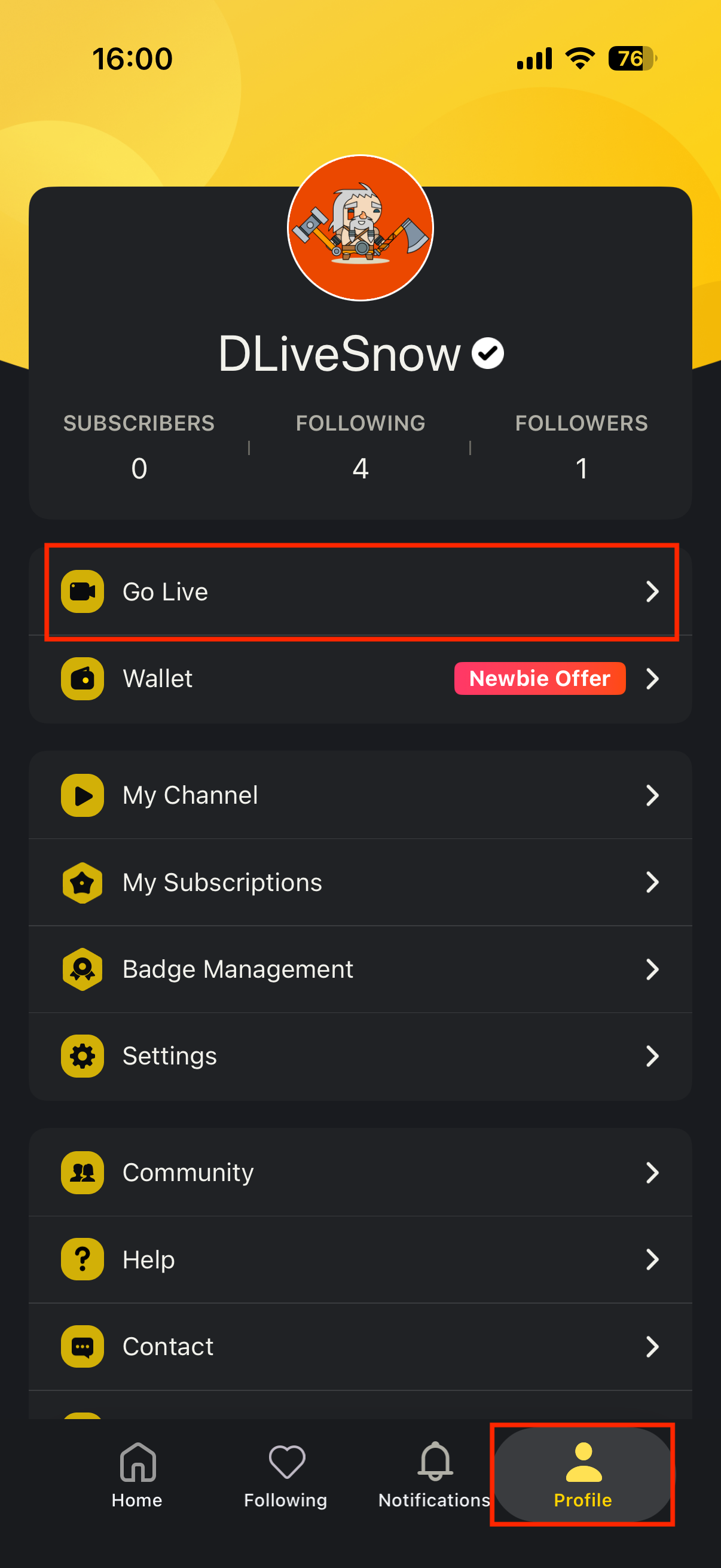Tap the Community people icon
The image size is (721, 1568).
coord(82,1172)
